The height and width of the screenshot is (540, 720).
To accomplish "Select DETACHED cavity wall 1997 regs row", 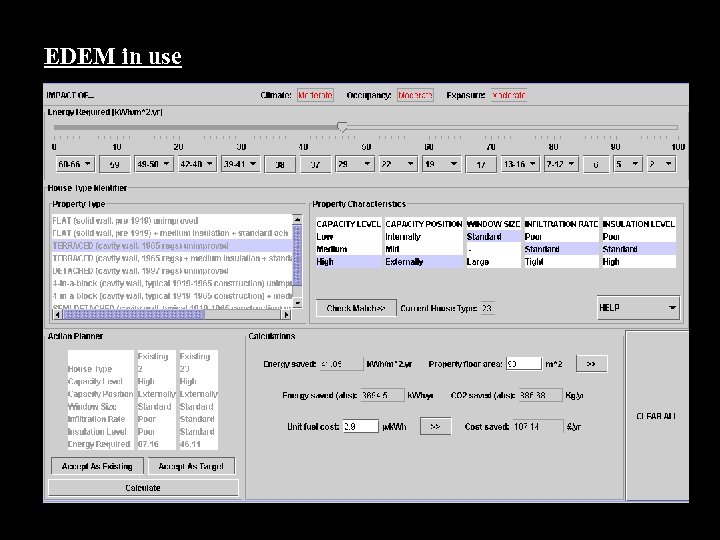I will tap(172, 271).
